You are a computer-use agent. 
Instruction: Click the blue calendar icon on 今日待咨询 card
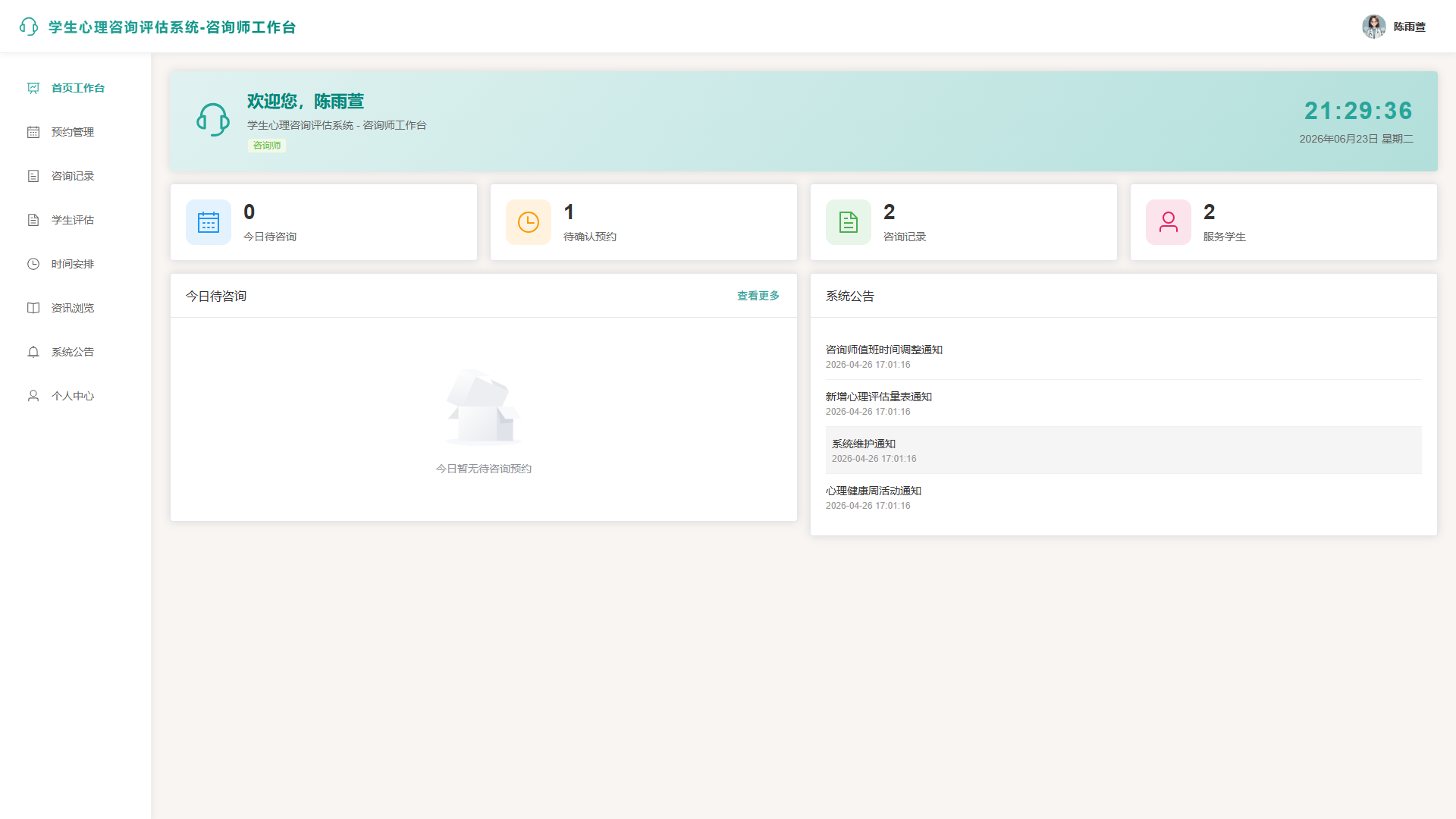(209, 222)
